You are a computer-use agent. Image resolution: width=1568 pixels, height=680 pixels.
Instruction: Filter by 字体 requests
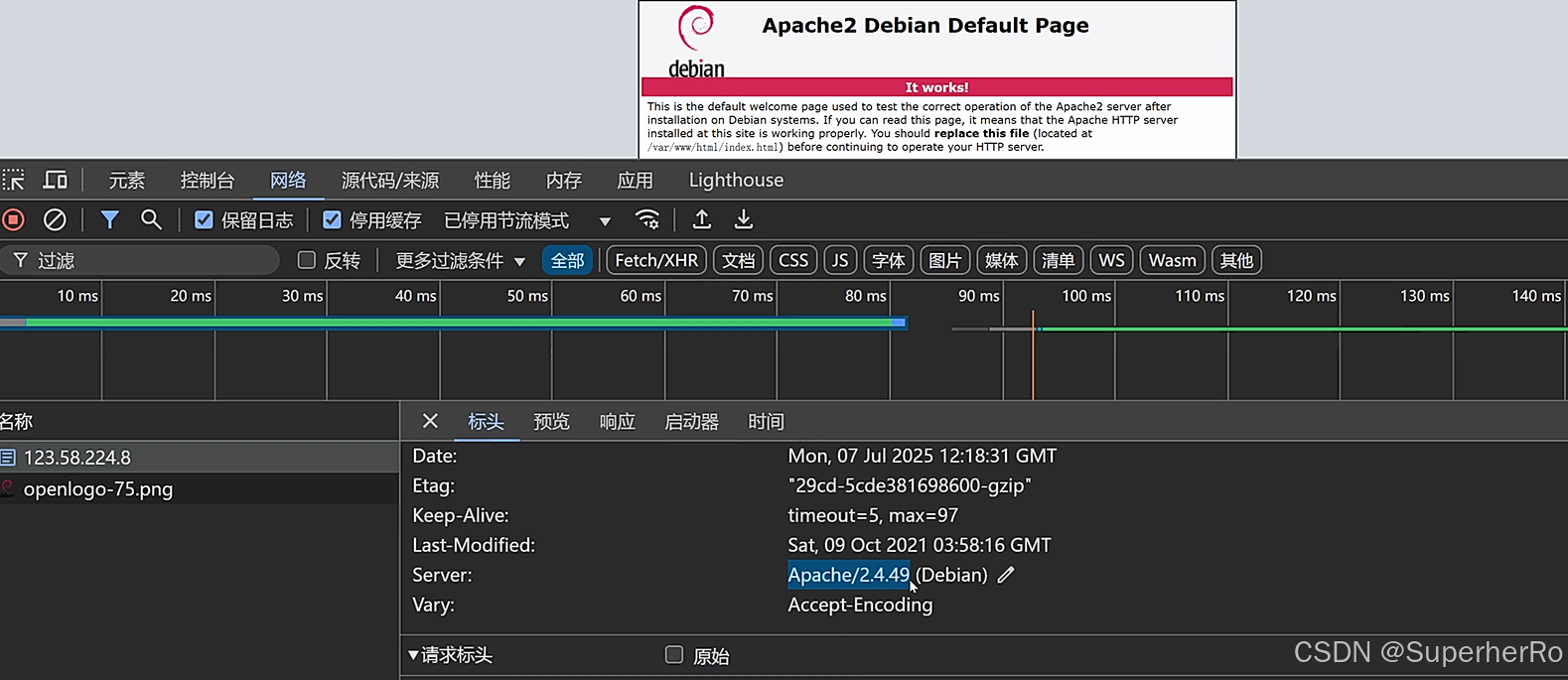click(x=889, y=260)
